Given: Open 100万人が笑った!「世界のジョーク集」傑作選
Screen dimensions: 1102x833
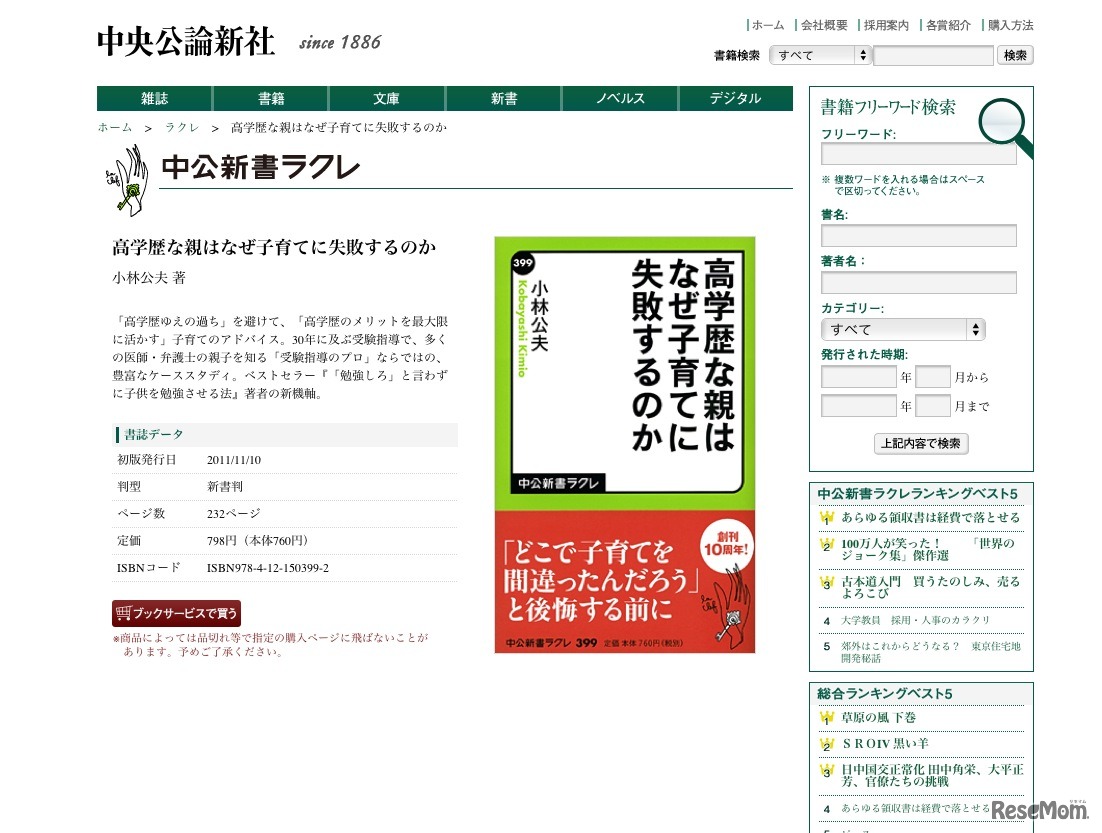Looking at the screenshot, I should pos(928,549).
